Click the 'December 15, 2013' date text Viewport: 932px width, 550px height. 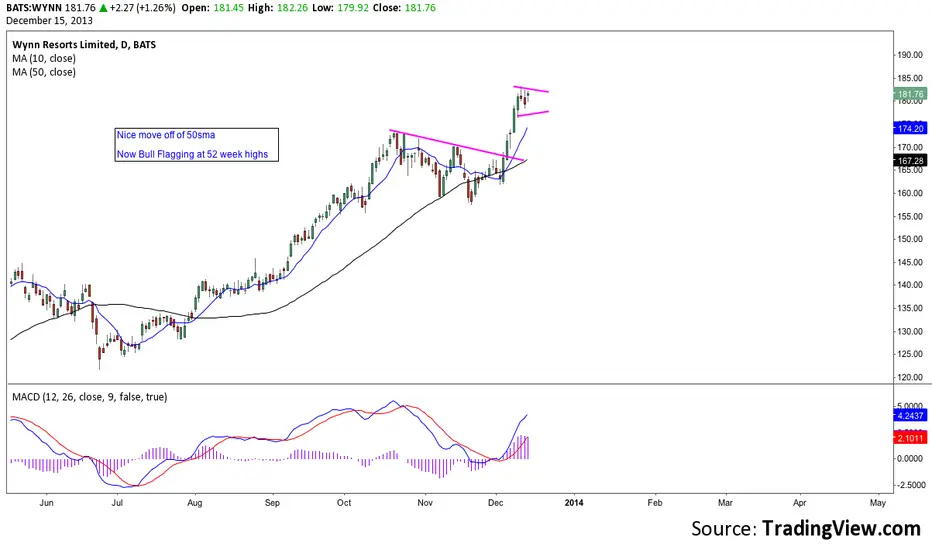[49, 20]
